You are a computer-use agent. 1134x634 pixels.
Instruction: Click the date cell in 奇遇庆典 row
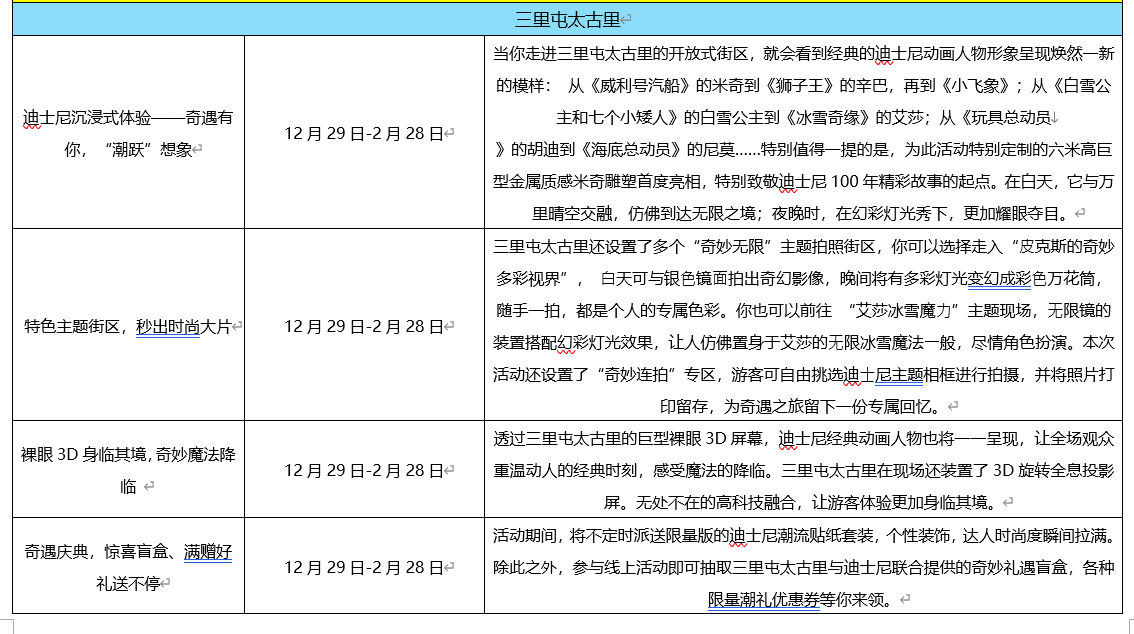tap(365, 566)
